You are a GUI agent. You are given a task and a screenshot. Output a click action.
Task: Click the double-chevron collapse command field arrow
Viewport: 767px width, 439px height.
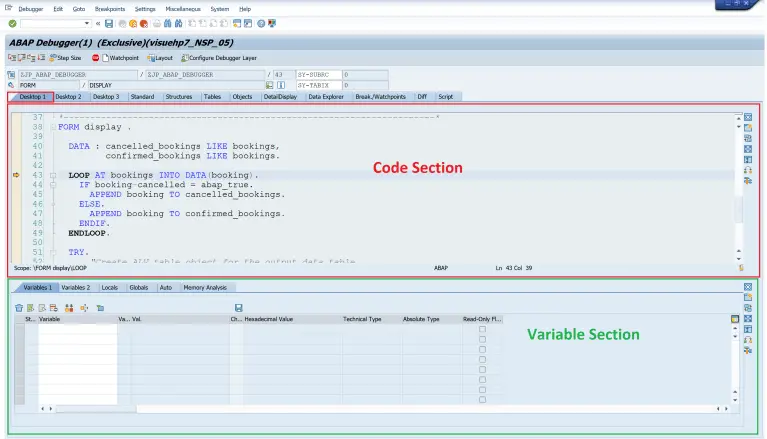tap(98, 23)
